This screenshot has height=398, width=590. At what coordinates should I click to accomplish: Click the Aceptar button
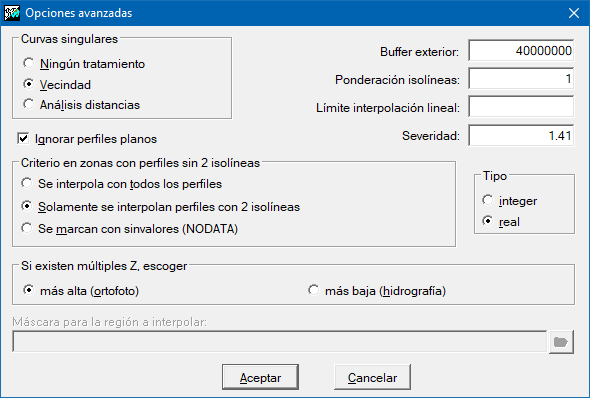[x=260, y=377]
